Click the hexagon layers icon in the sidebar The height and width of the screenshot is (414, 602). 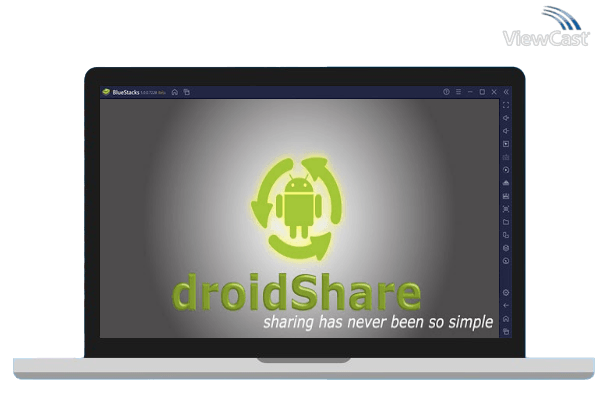506,248
